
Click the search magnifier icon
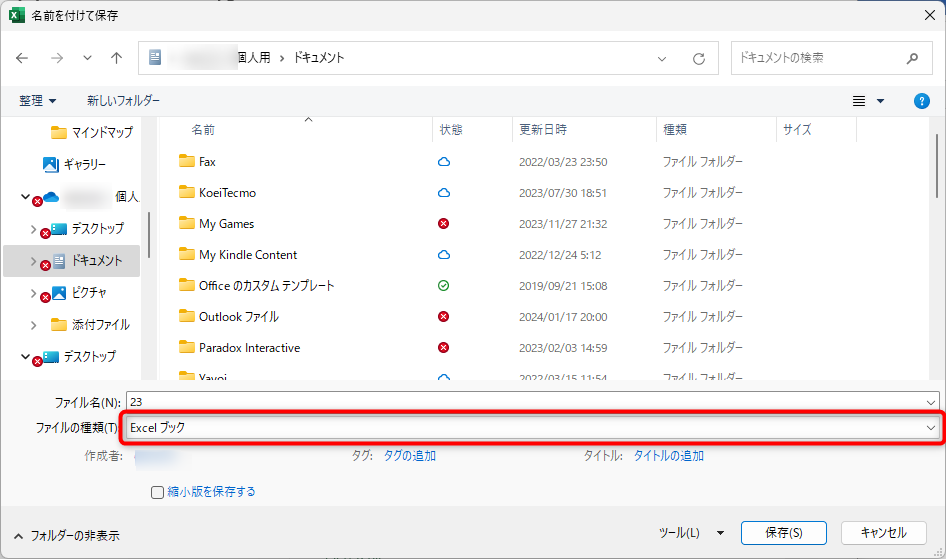912,58
